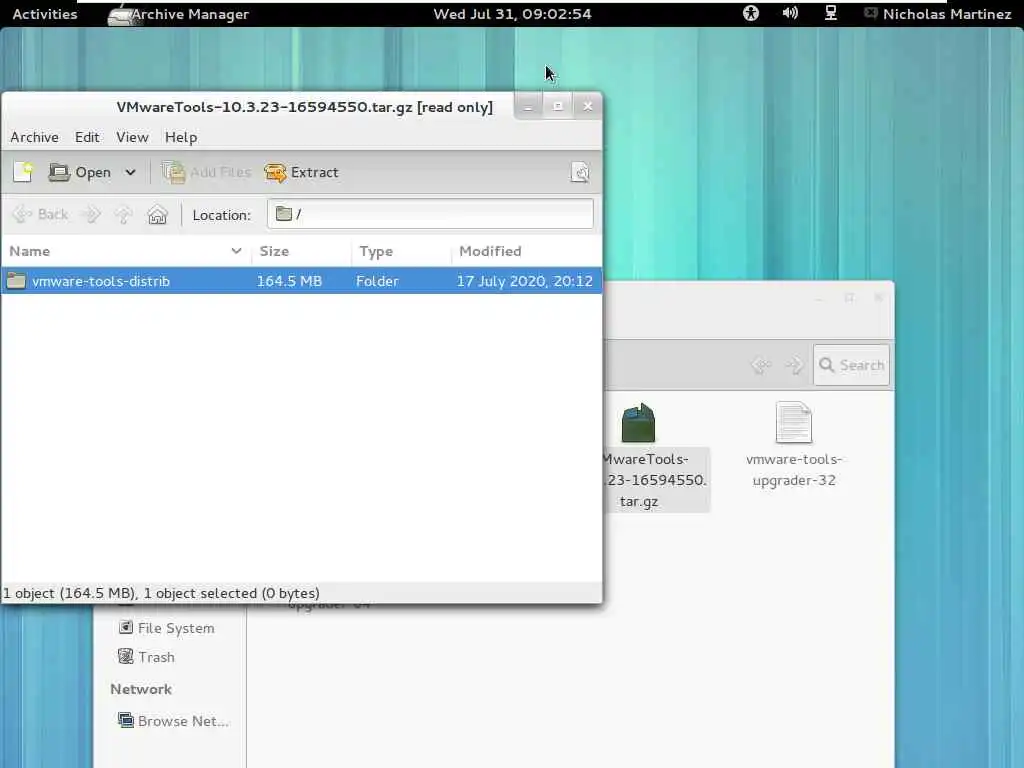Go up one folder level
The height and width of the screenshot is (768, 1024).
[123, 214]
